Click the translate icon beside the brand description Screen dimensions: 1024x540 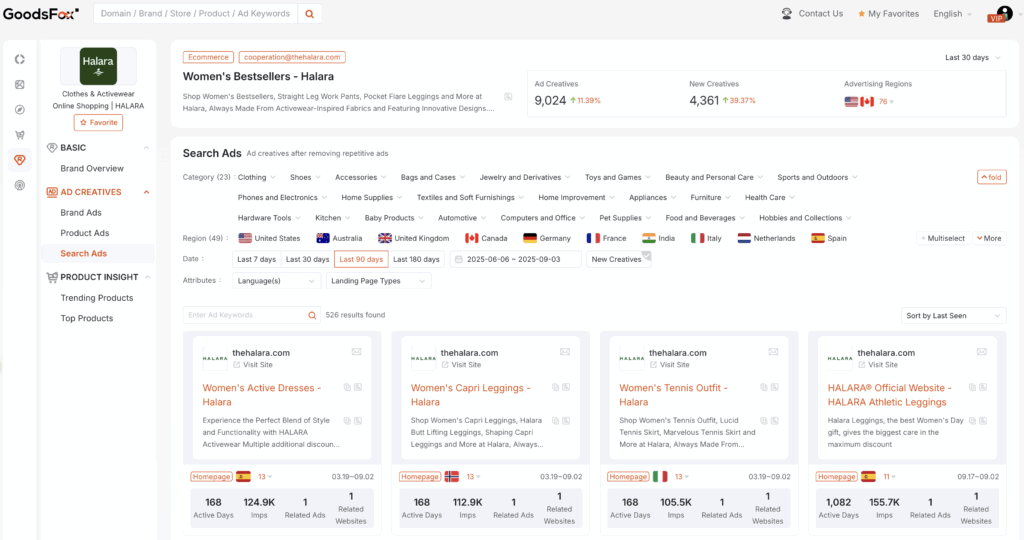[508, 97]
